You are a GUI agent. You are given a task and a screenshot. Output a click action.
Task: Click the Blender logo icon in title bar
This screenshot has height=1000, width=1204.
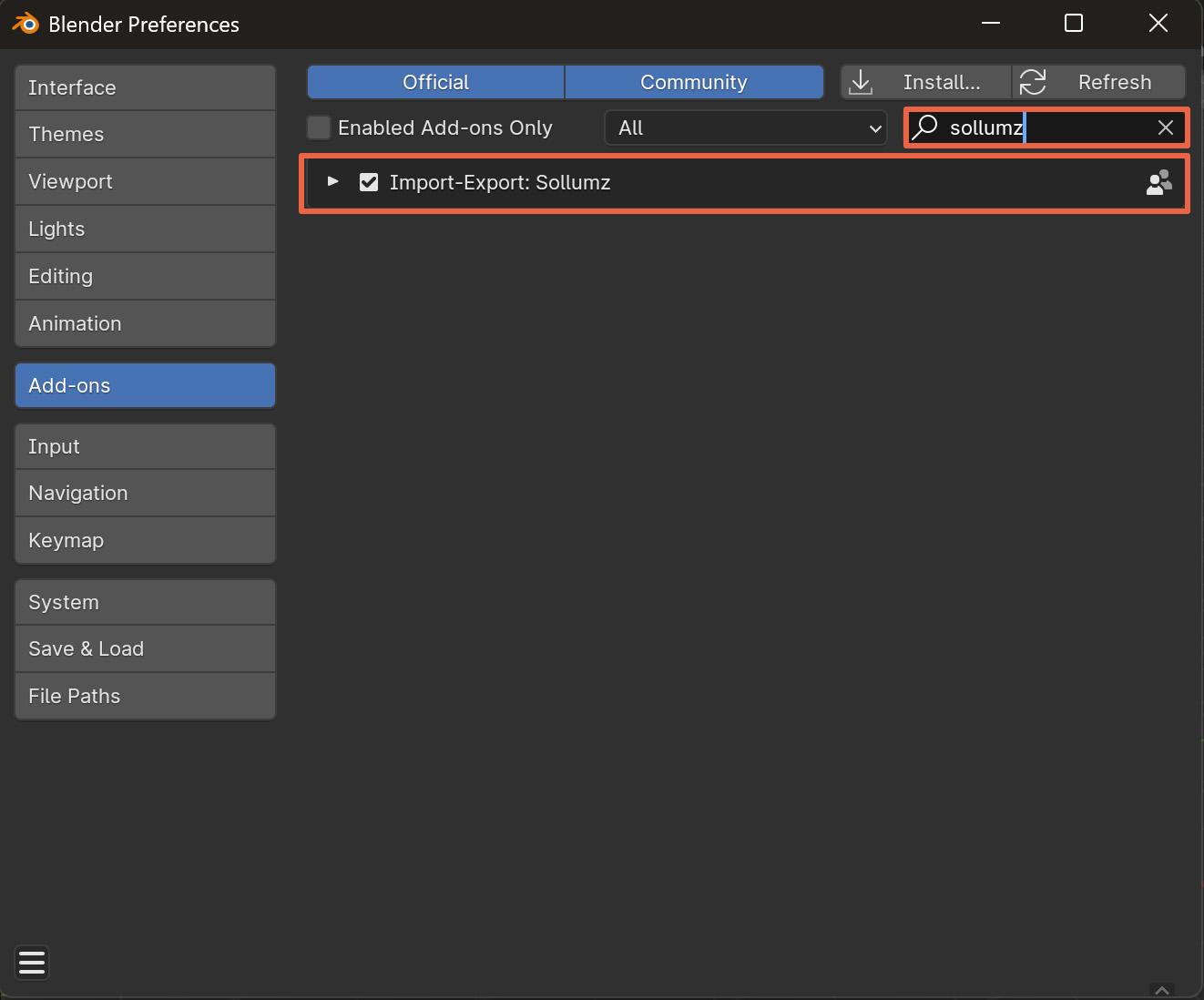(x=26, y=24)
